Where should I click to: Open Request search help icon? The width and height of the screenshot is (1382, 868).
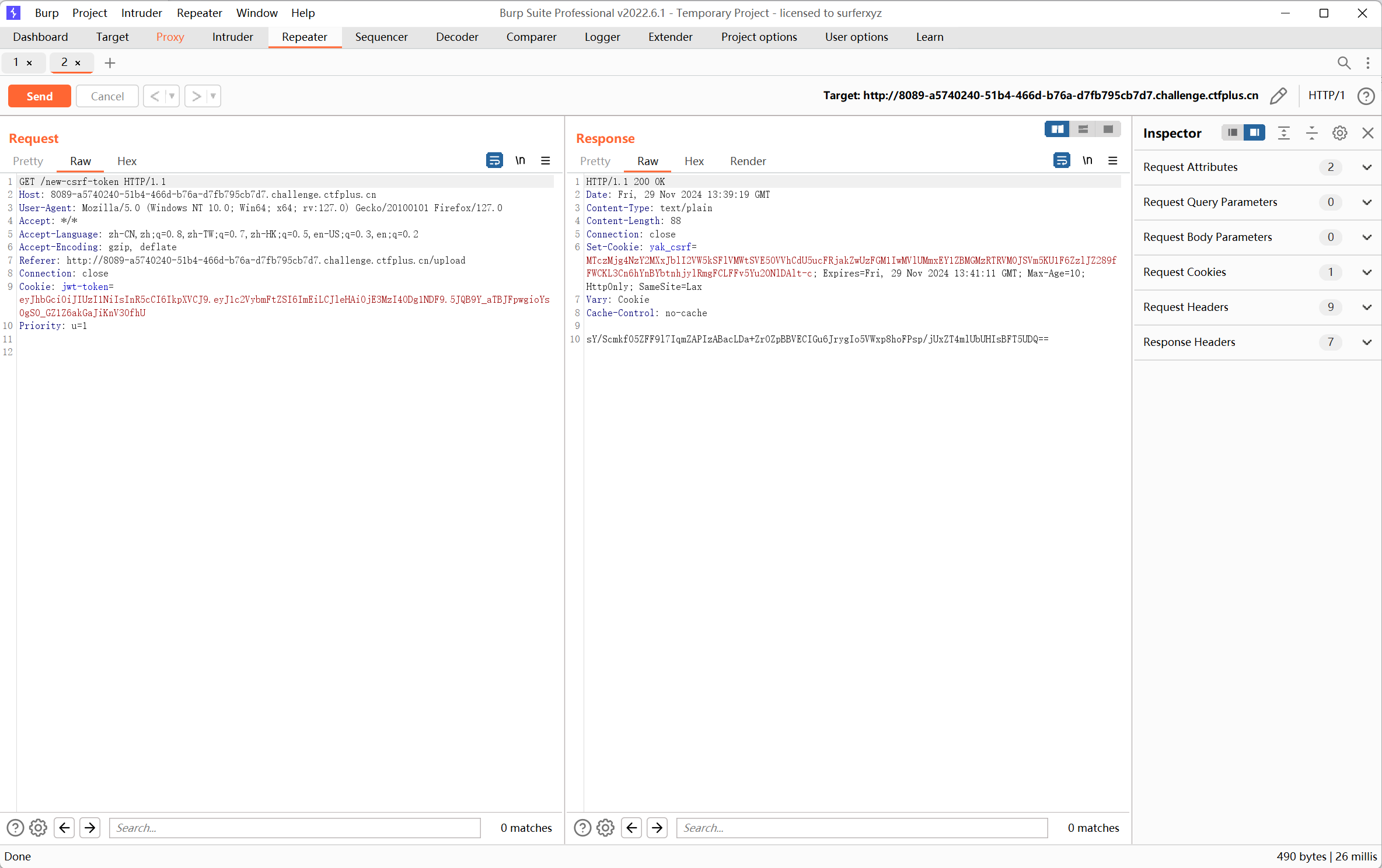[15, 828]
